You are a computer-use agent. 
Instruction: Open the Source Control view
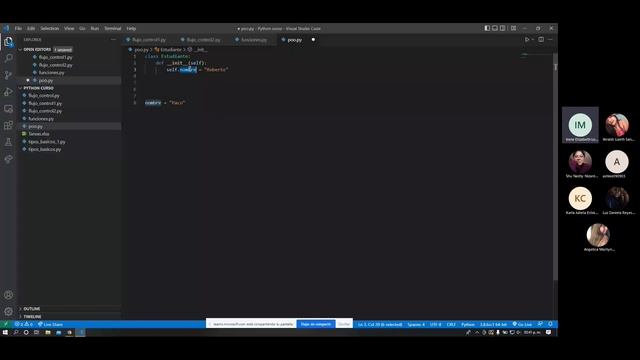coord(8,75)
